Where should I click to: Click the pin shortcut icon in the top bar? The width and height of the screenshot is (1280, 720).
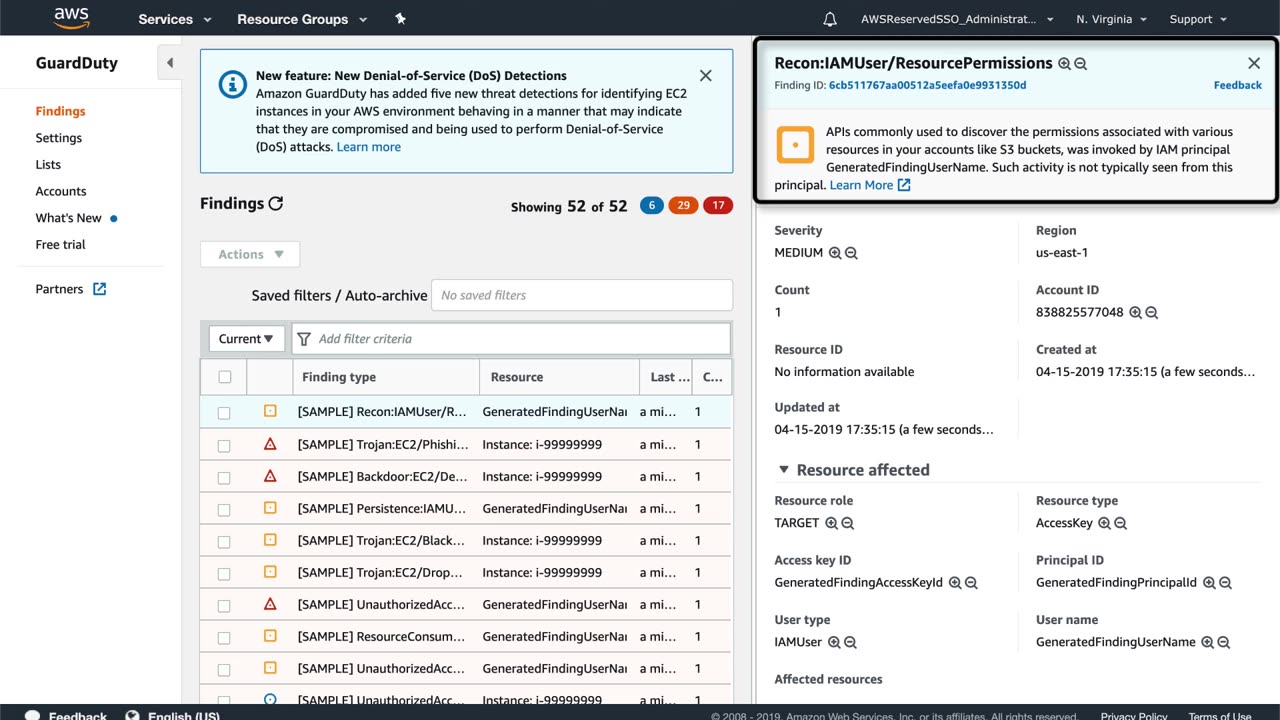point(400,19)
